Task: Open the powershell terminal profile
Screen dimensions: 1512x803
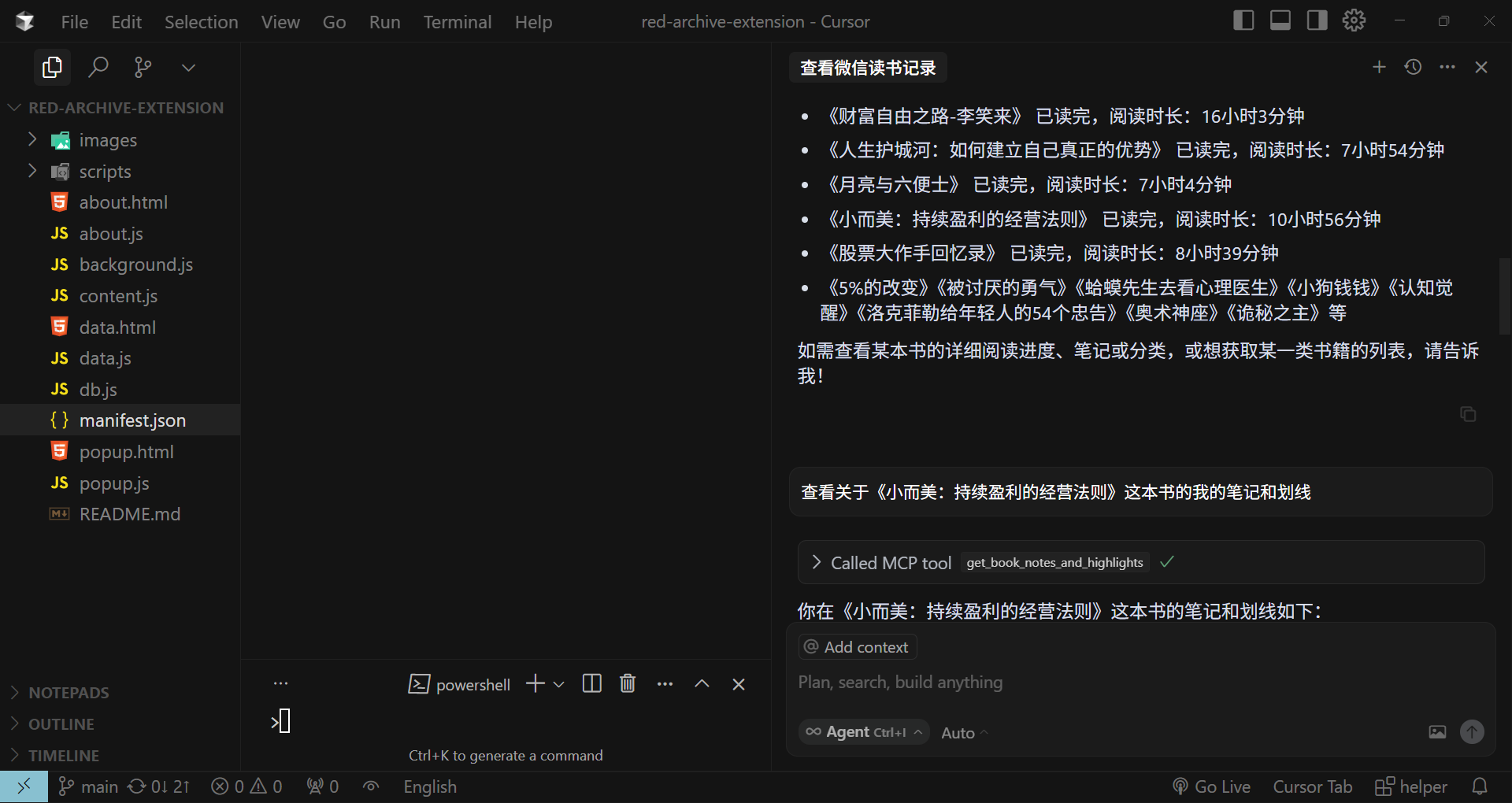Action: (x=459, y=684)
